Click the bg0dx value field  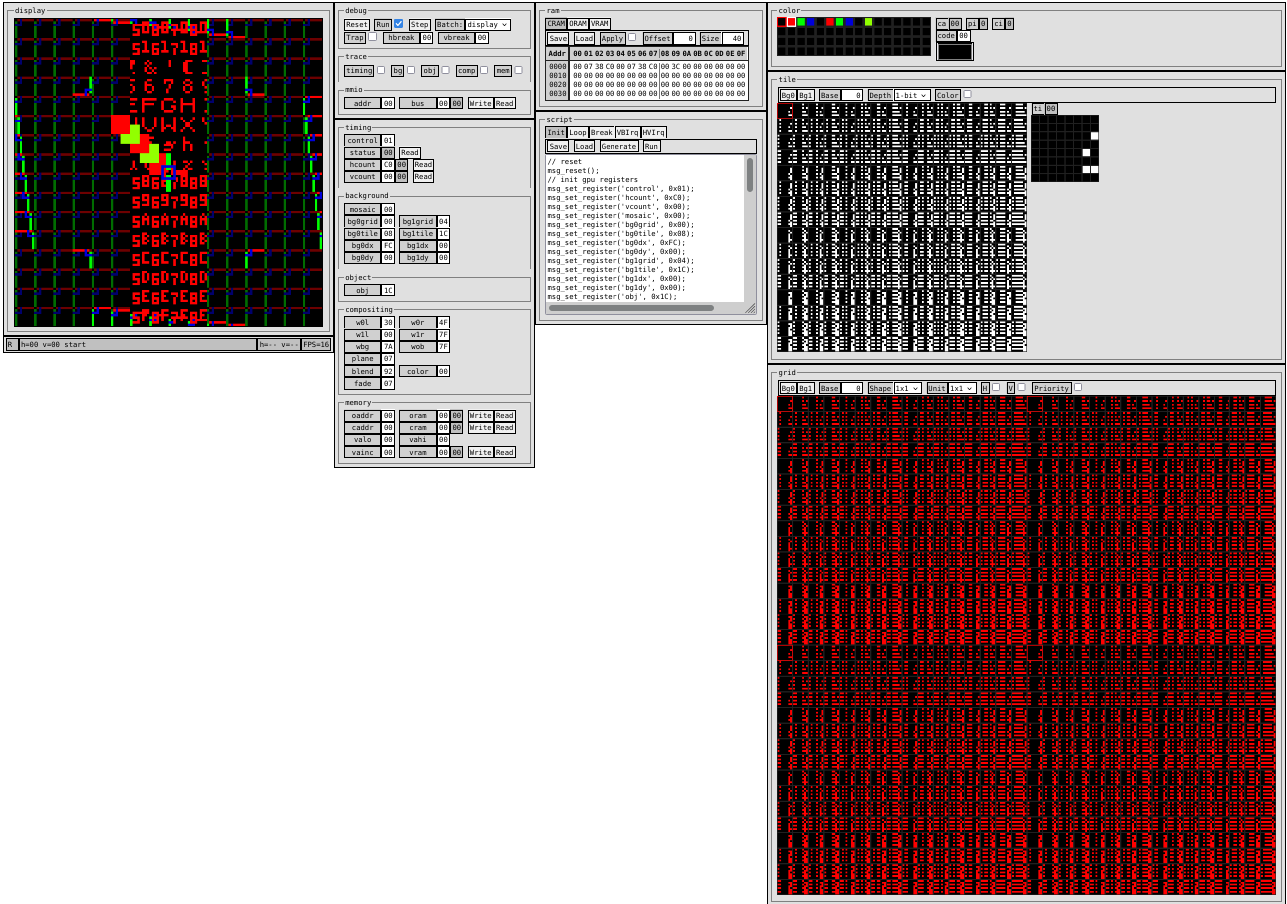tap(388, 246)
